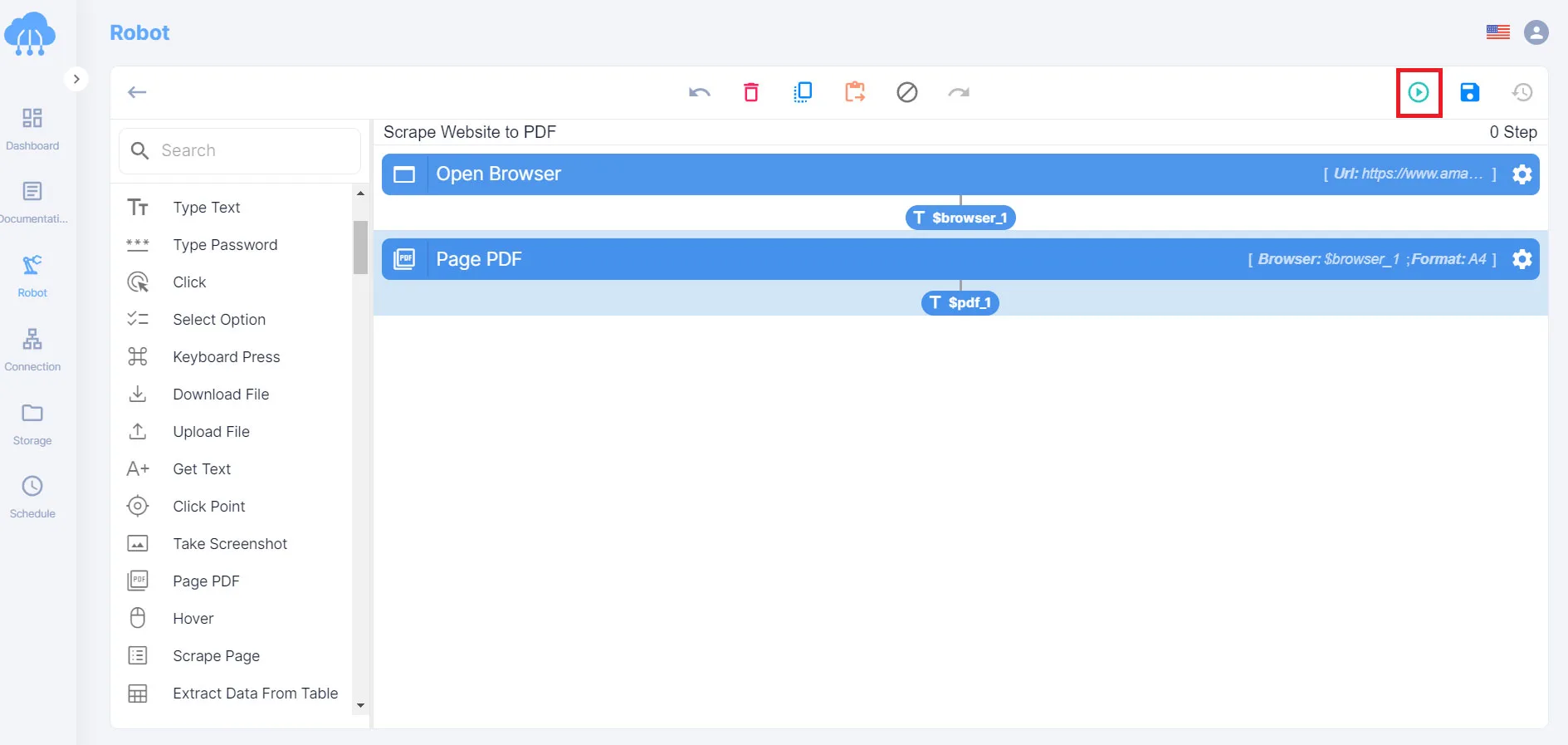Screen dimensions: 1568x745
Task: Click the Open Browser window icon
Action: (404, 174)
